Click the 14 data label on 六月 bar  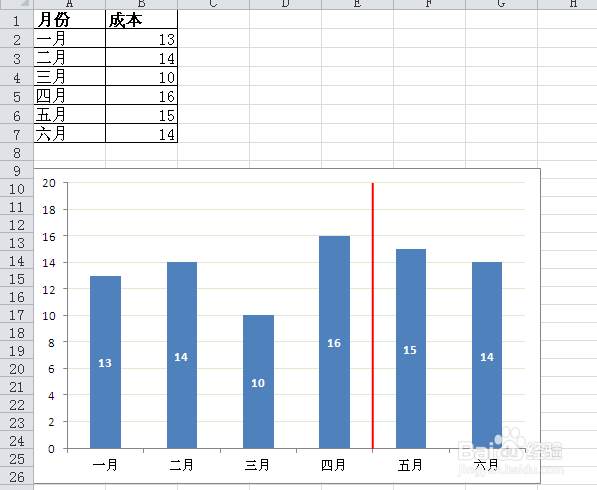click(x=487, y=357)
